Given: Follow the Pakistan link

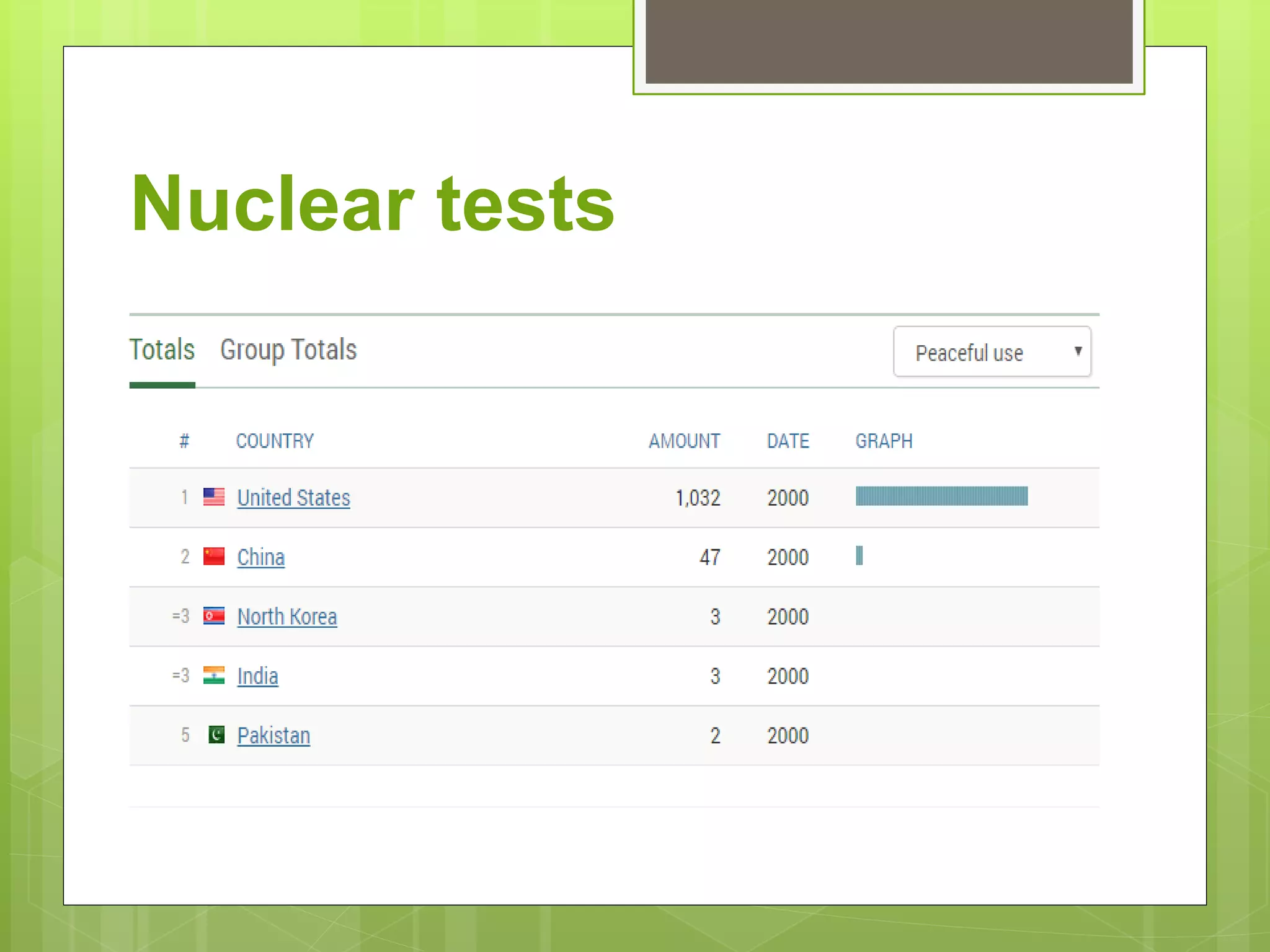Looking at the screenshot, I should [x=273, y=736].
